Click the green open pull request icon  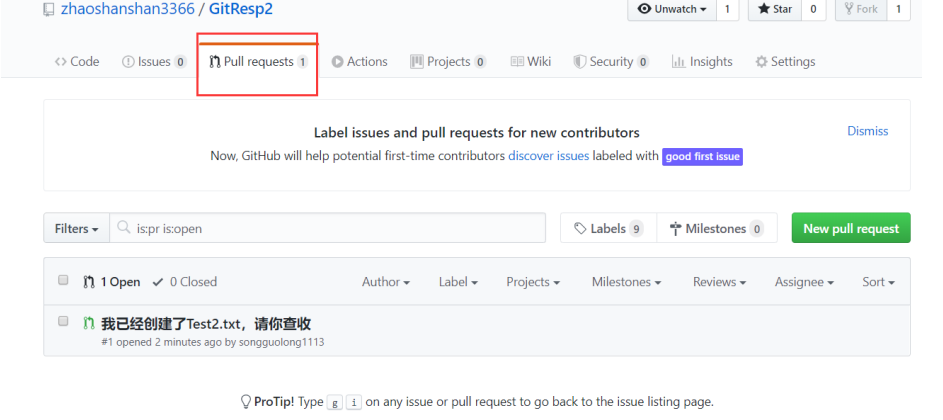pos(89,323)
